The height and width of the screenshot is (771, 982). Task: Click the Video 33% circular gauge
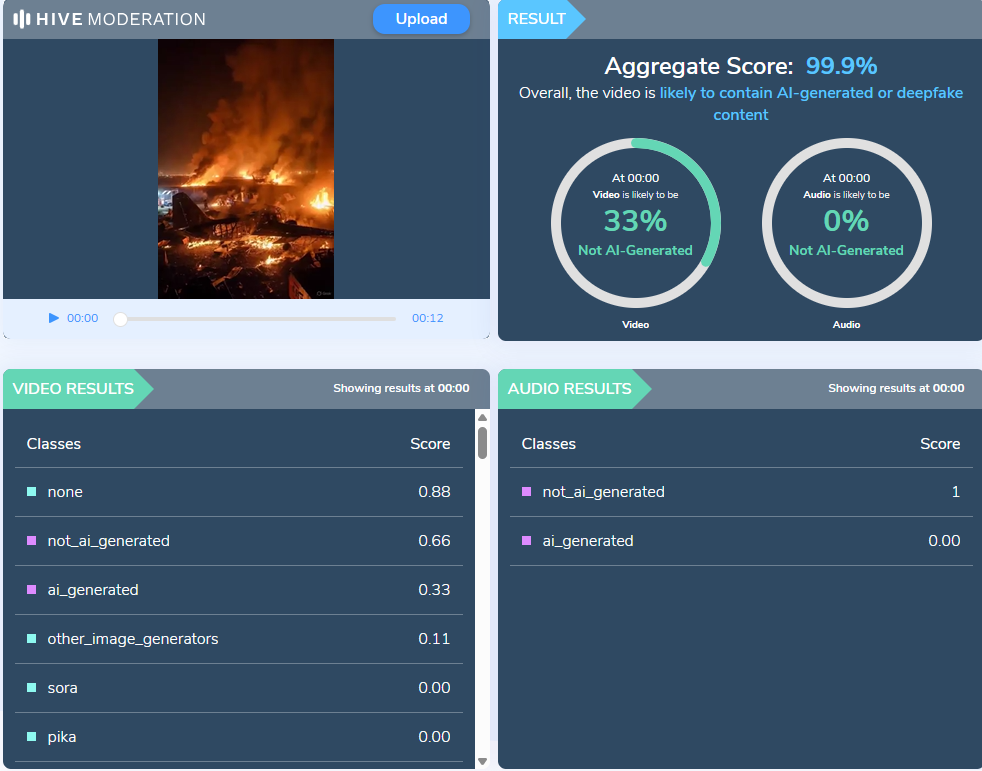click(635, 223)
